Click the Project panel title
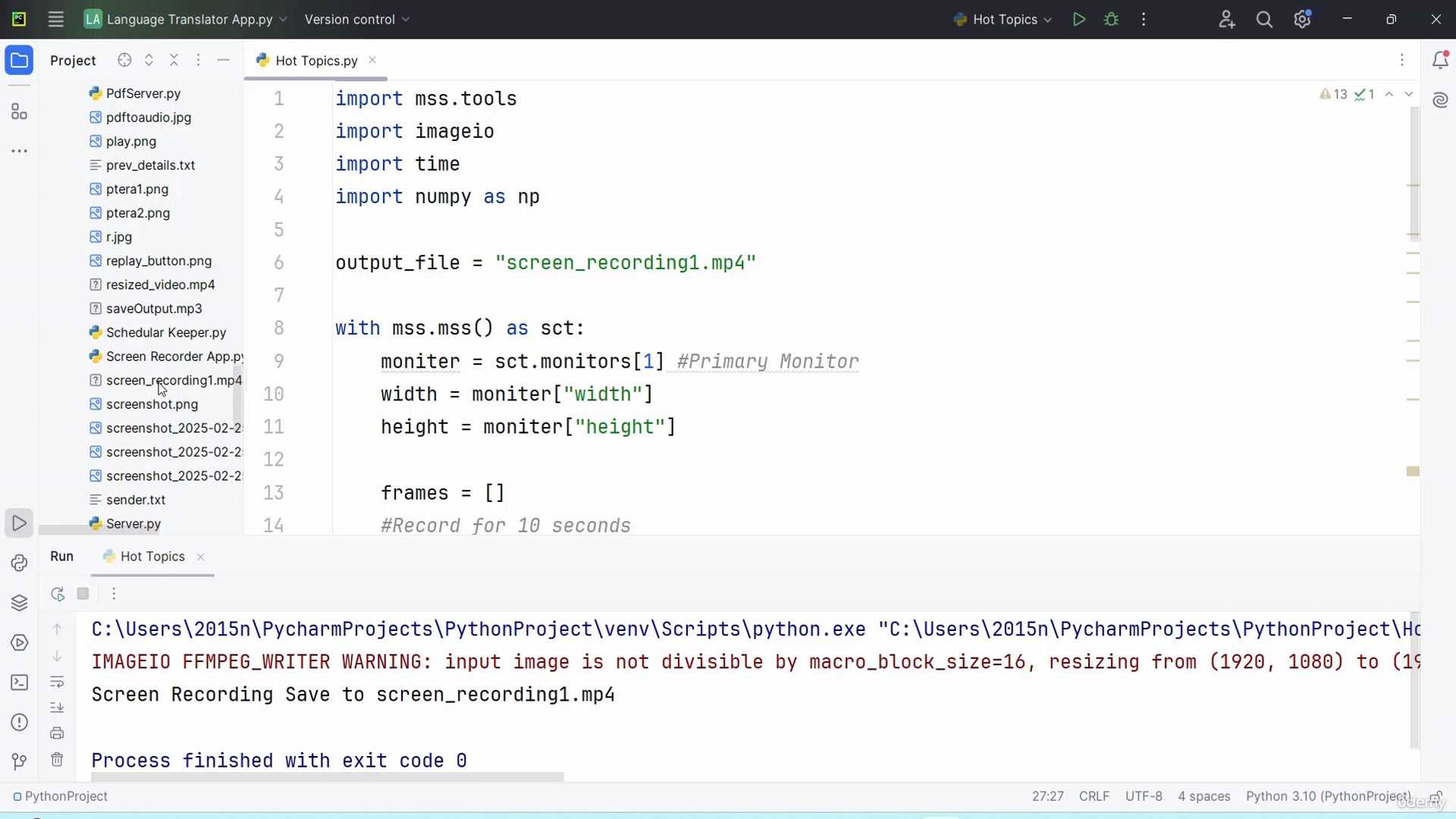The image size is (1456, 819). coord(73,61)
